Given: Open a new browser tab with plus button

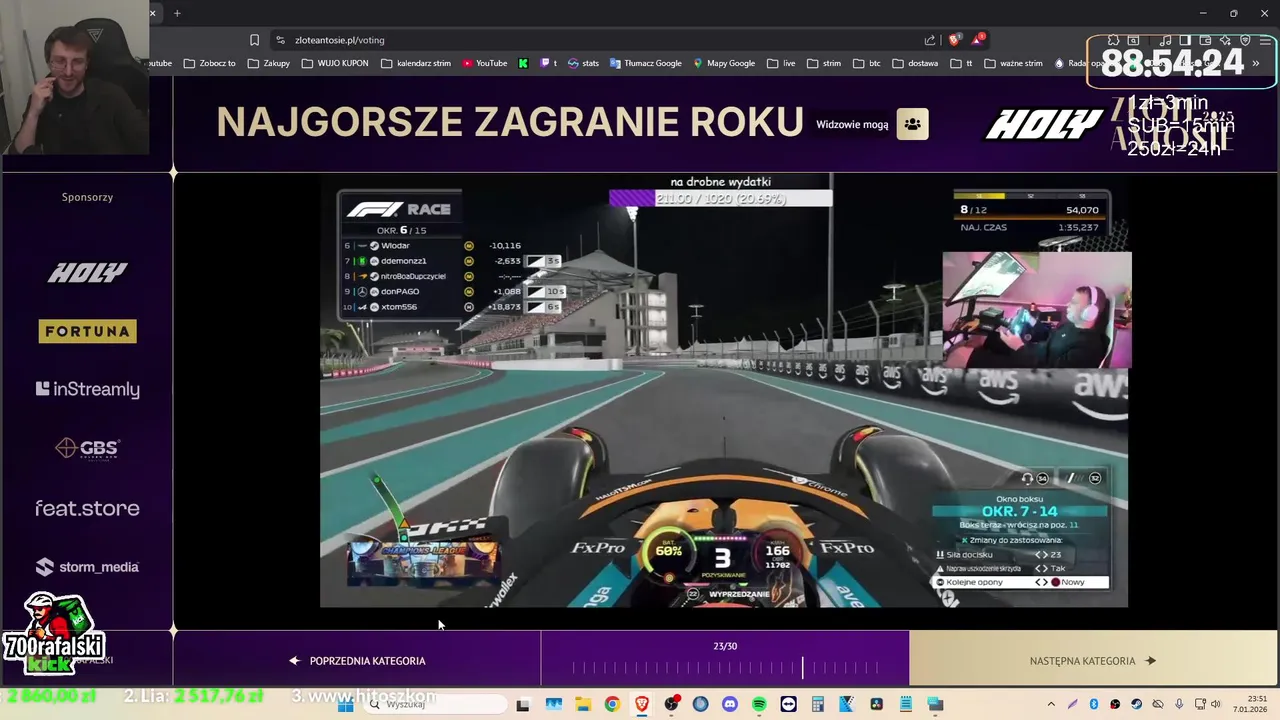Looking at the screenshot, I should [177, 13].
